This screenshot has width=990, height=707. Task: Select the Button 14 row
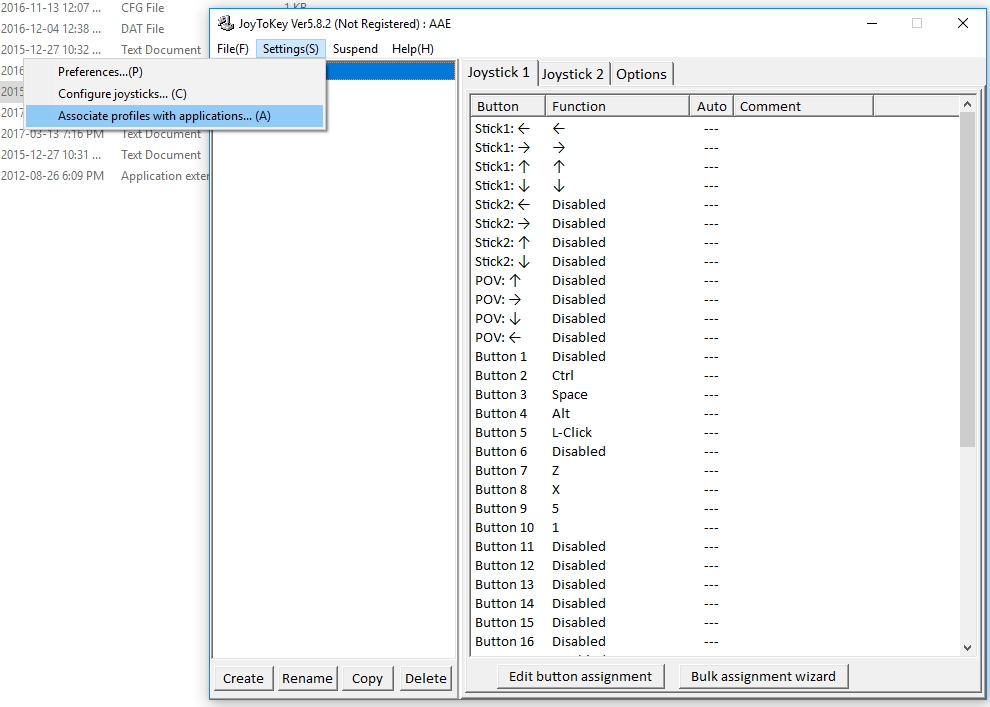pos(715,603)
